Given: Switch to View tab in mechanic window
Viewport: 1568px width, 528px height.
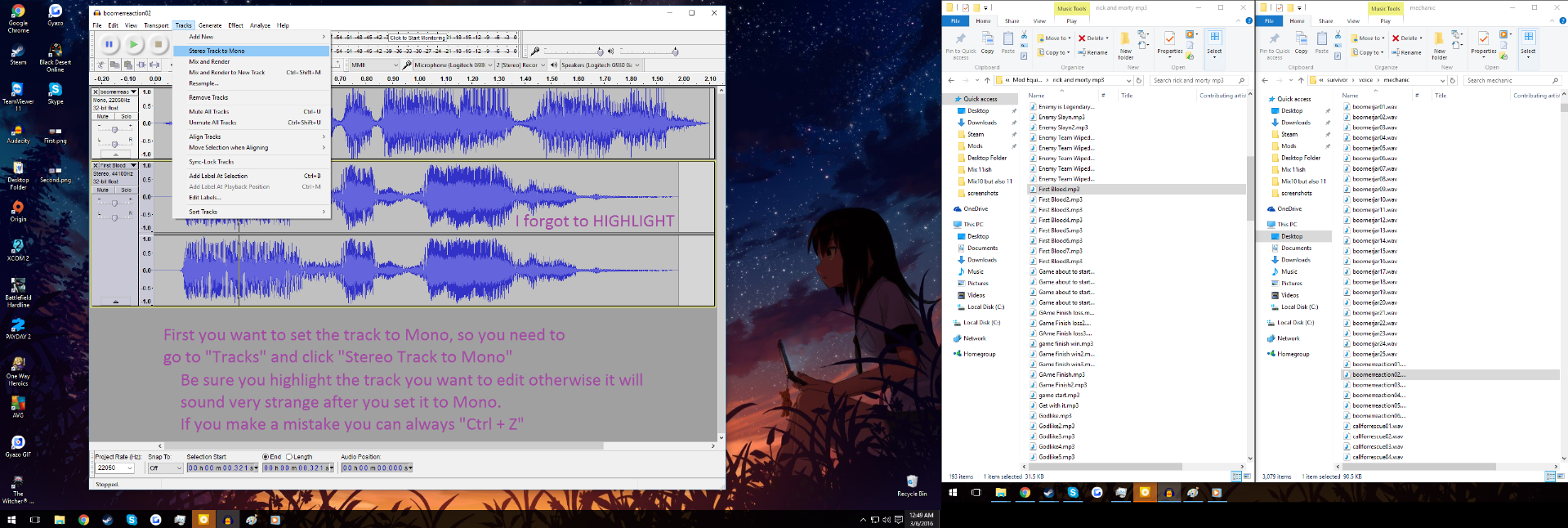Looking at the screenshot, I should coord(1353,21).
